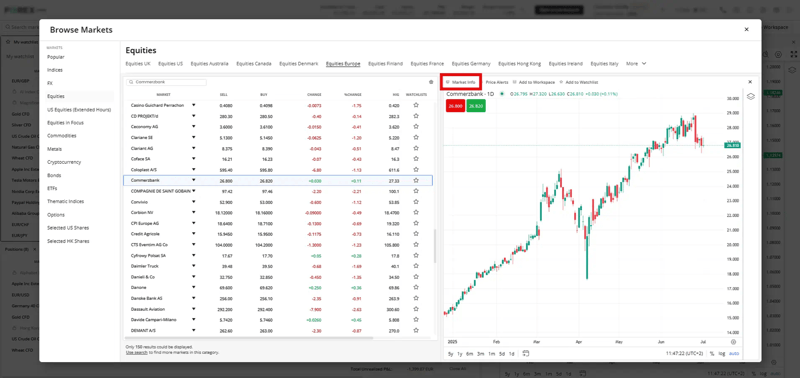Select Commodities in markets sidebar
This screenshot has height=378, width=800.
[x=62, y=136]
